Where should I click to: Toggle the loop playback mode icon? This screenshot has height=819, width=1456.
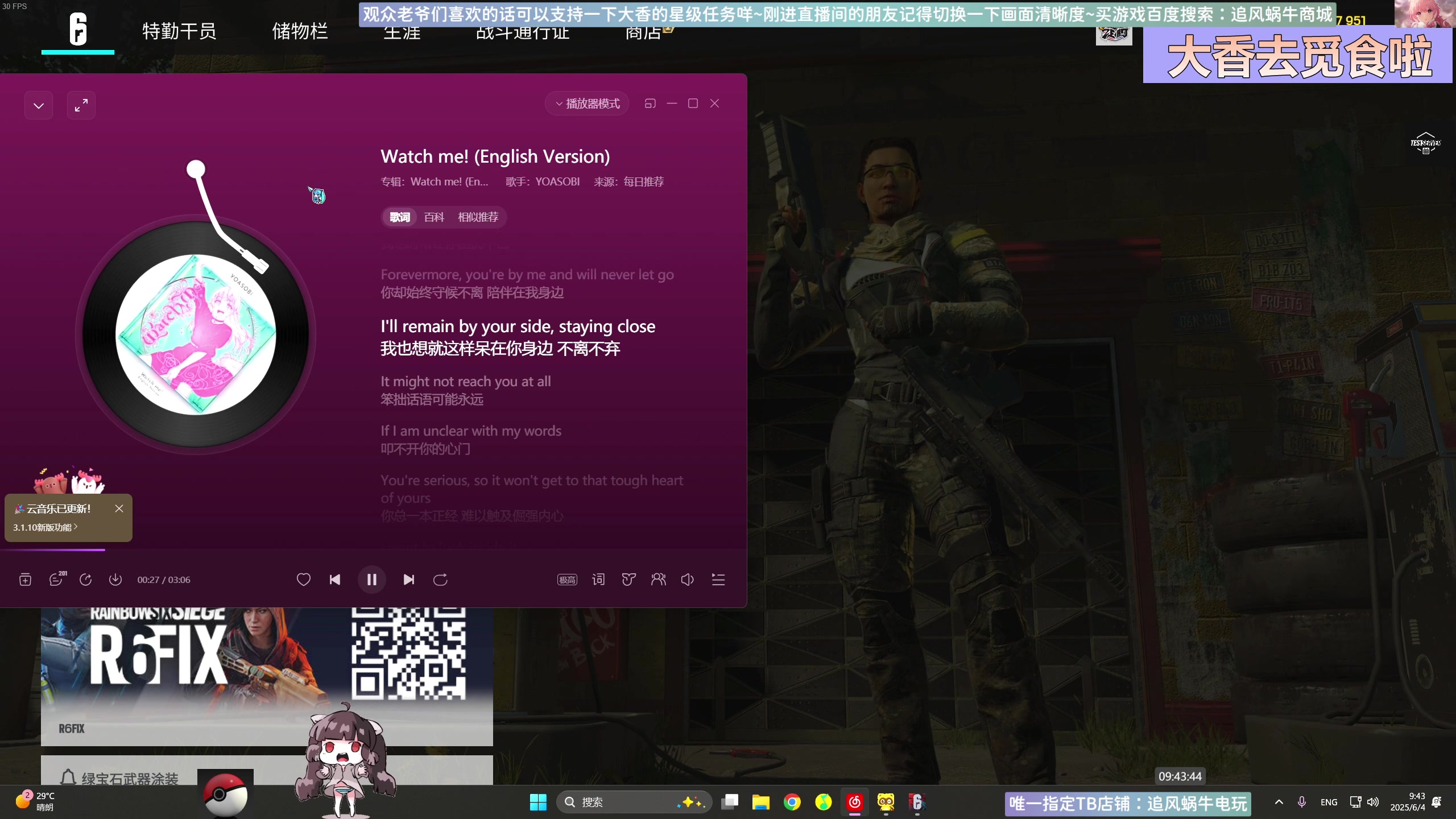440,580
